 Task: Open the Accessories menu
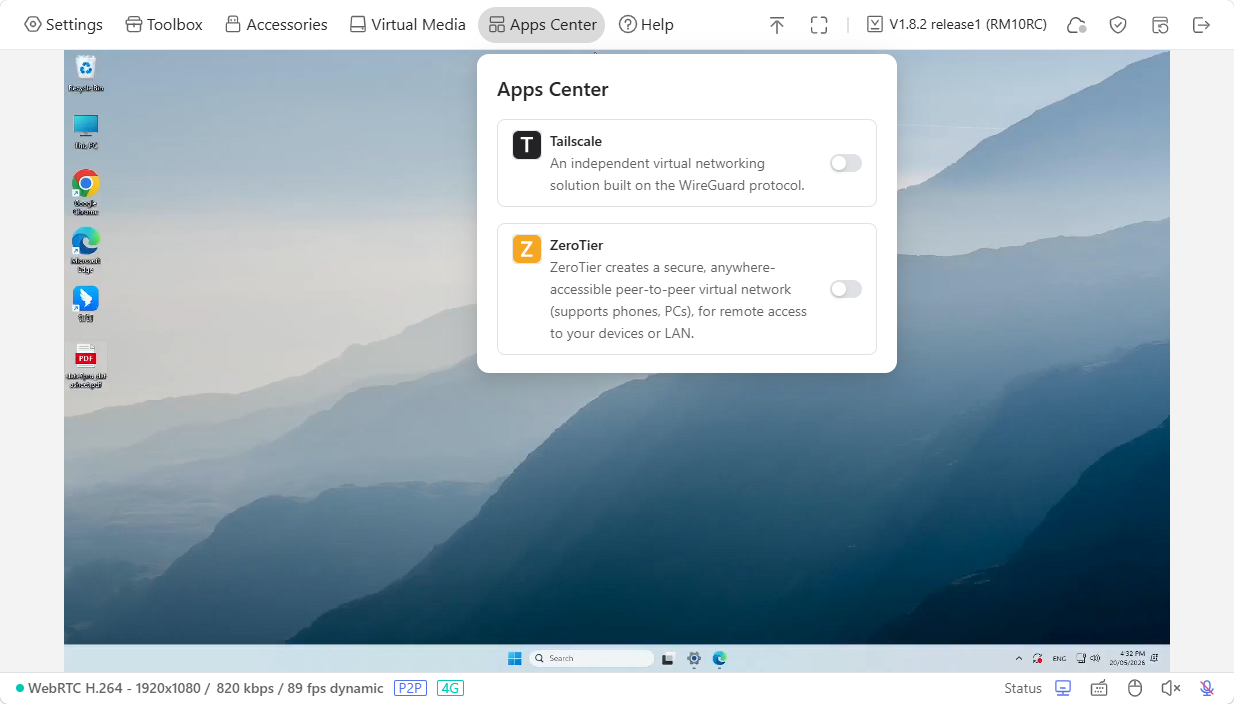pos(276,25)
